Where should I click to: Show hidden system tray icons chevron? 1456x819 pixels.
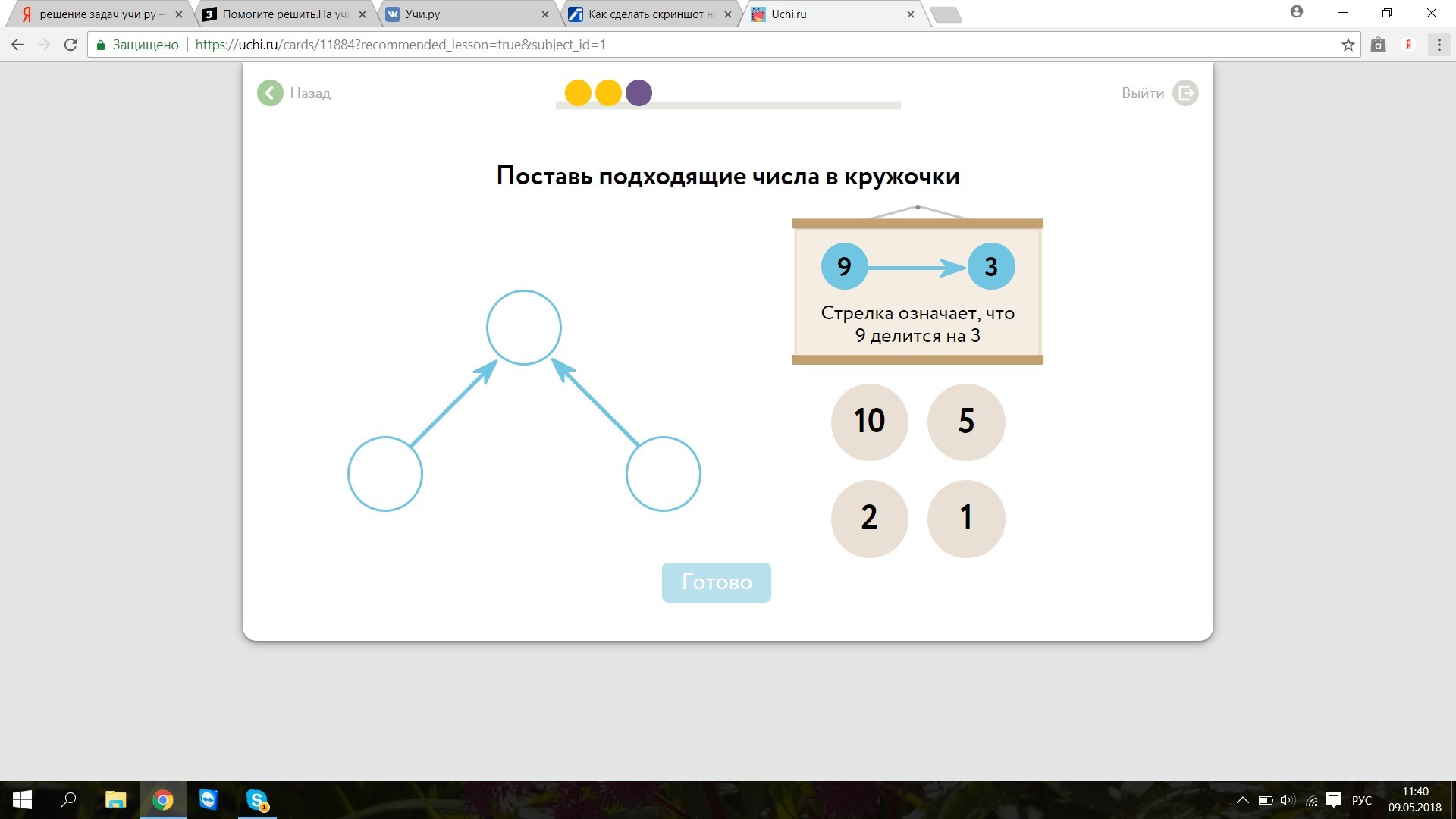point(1242,800)
